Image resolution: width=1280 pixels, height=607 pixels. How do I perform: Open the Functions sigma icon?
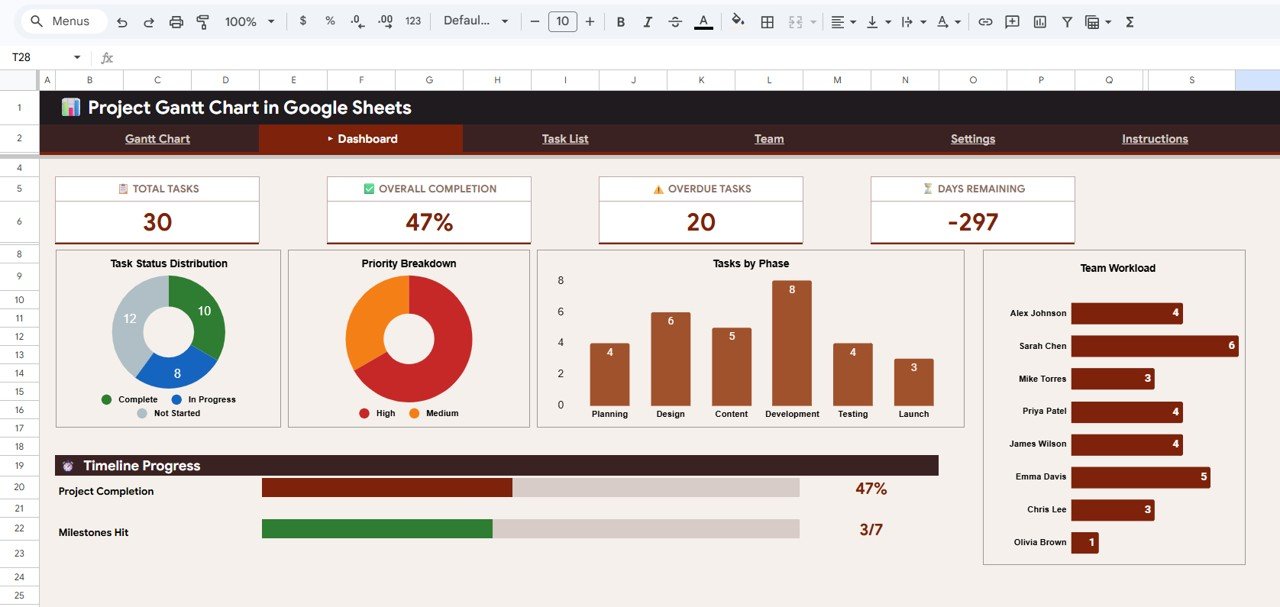tap(1129, 19)
